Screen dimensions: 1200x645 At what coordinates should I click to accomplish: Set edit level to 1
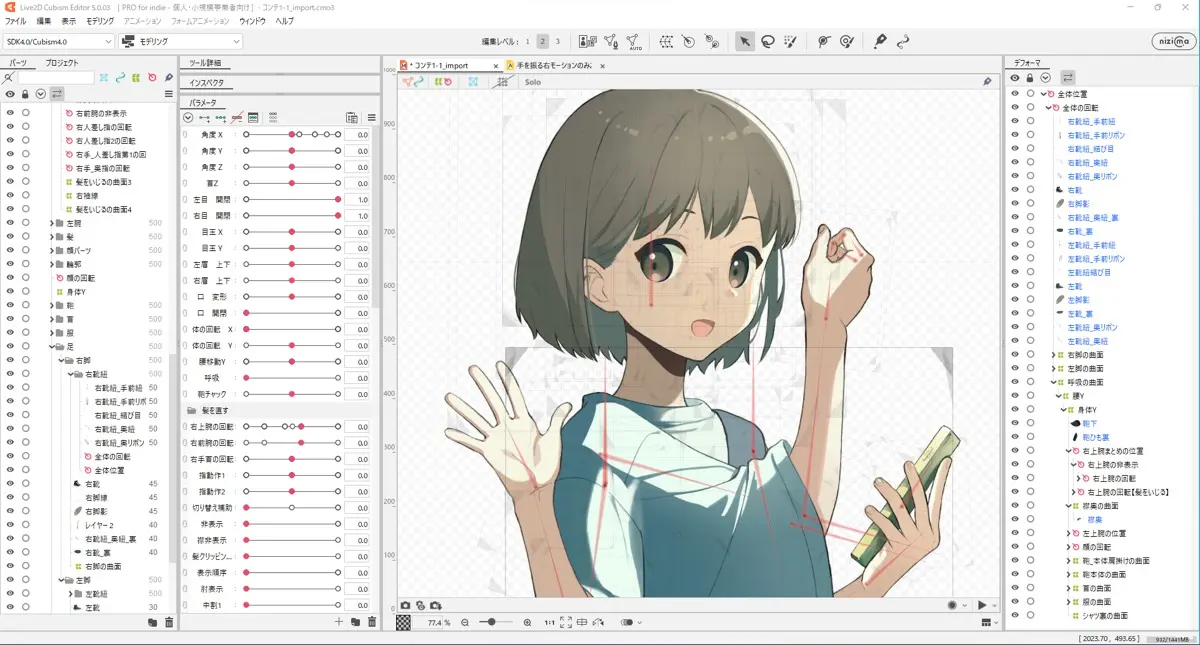point(526,42)
